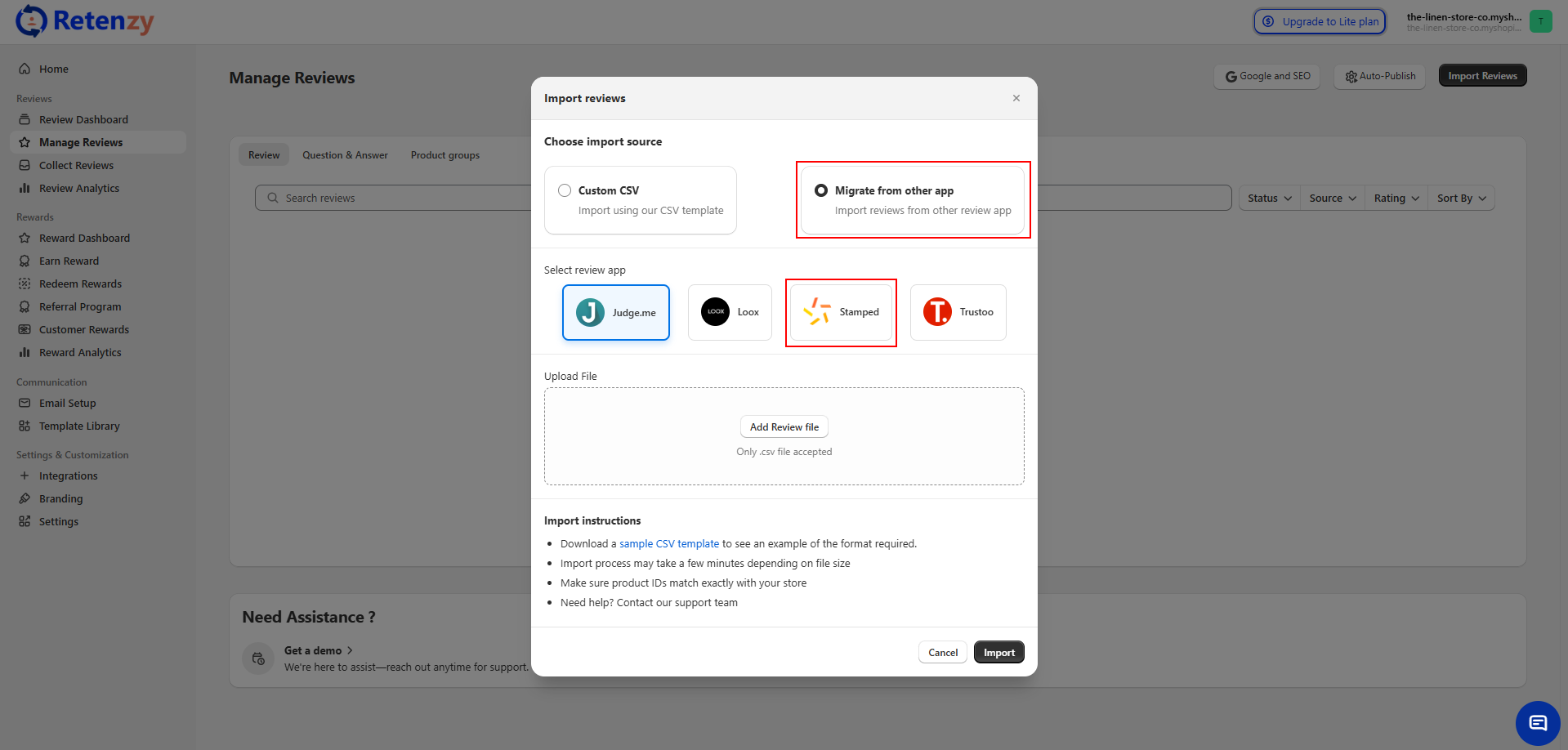Click Add Review file button

click(784, 426)
